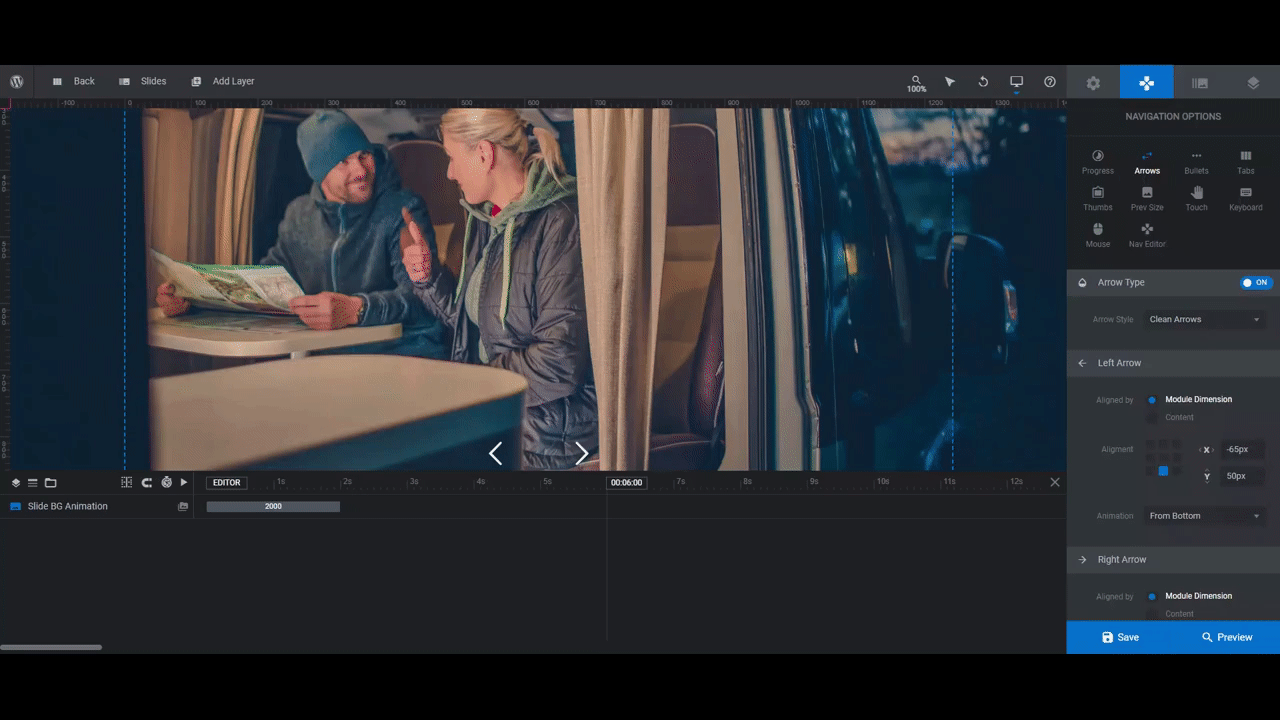Switch to the navigation options tab

tap(1147, 83)
